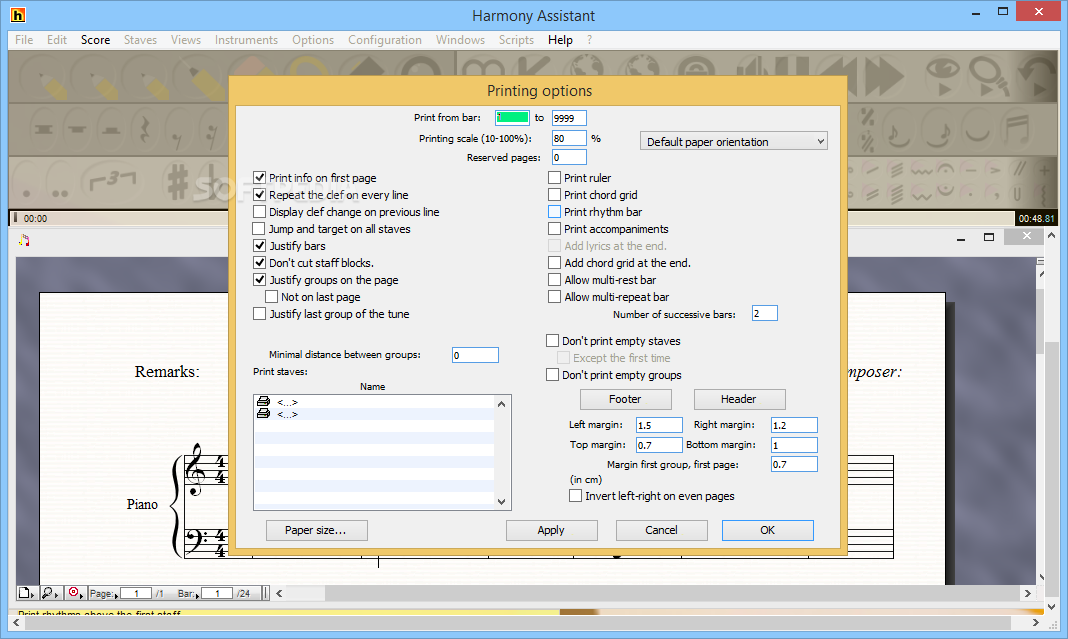Open the Page dropdown arrow in status bar
Viewport: 1068px width, 639px height.
[x=116, y=595]
